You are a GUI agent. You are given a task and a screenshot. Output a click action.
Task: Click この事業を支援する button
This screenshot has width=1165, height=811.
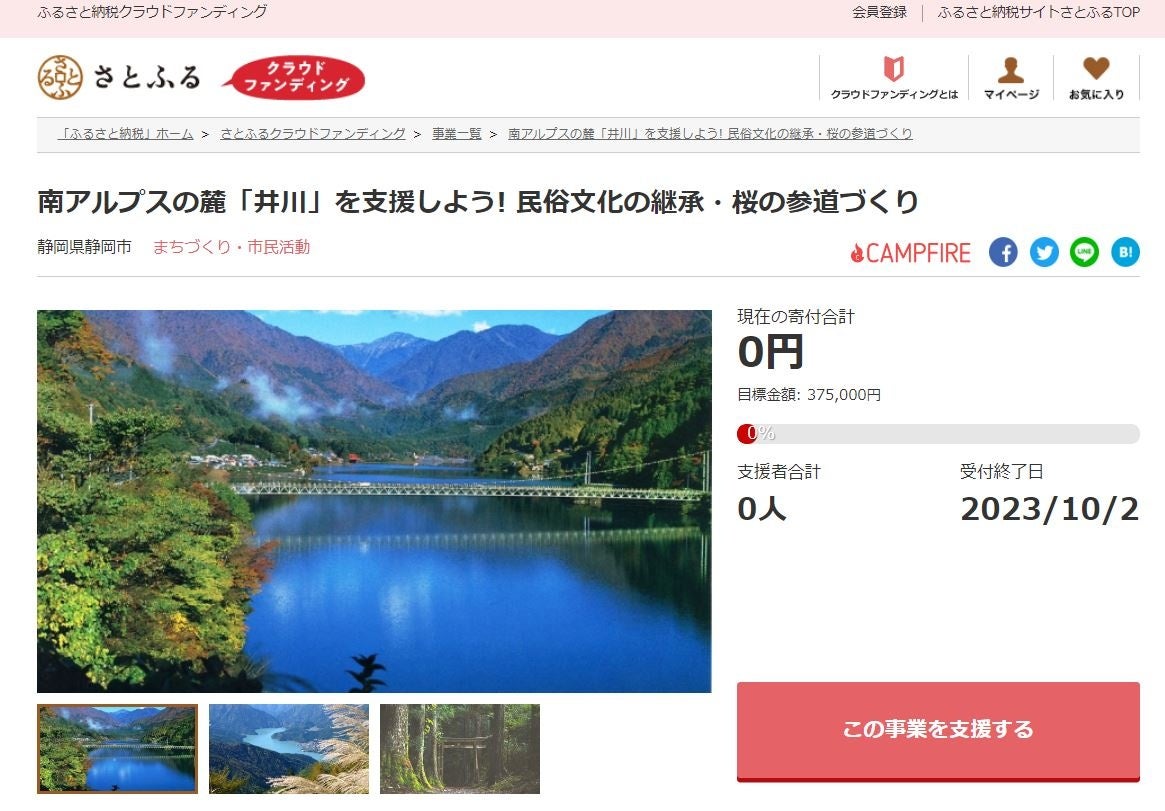point(938,731)
